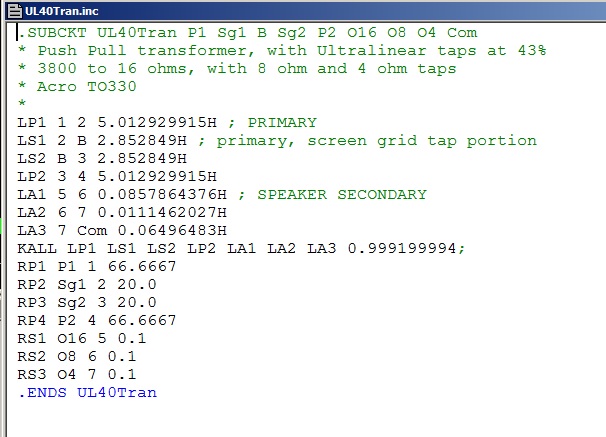Click the LA1 5 6 0.0857864376H line
606x437 pixels.
(222, 194)
